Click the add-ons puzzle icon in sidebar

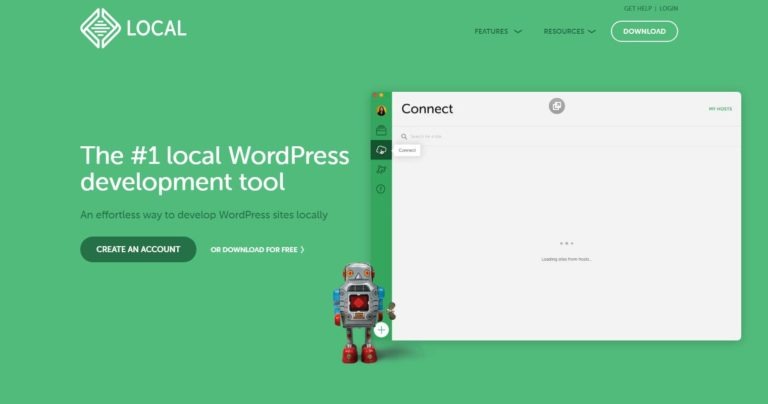(381, 169)
